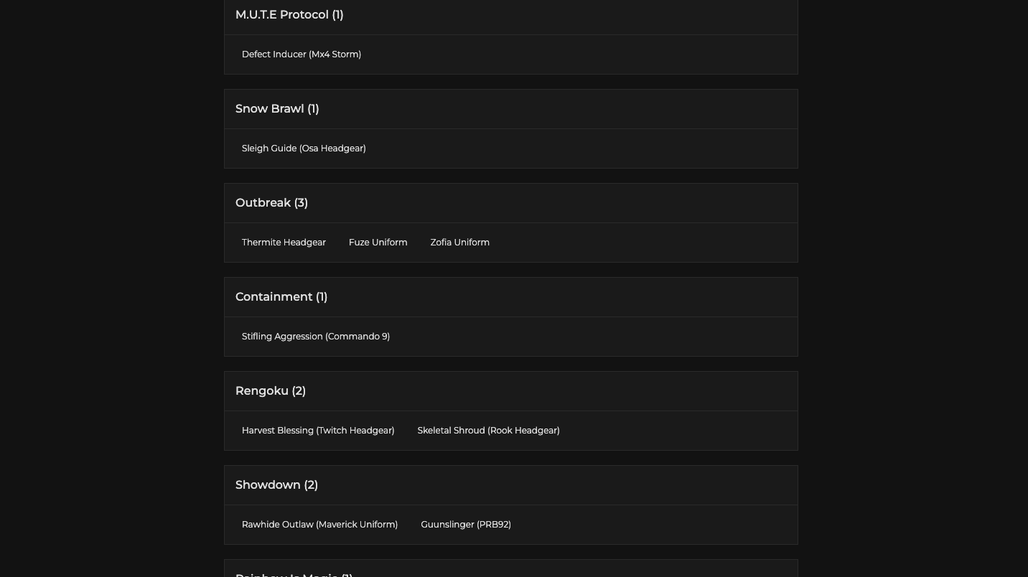Toggle the Outbreak (3) section header

point(511,203)
